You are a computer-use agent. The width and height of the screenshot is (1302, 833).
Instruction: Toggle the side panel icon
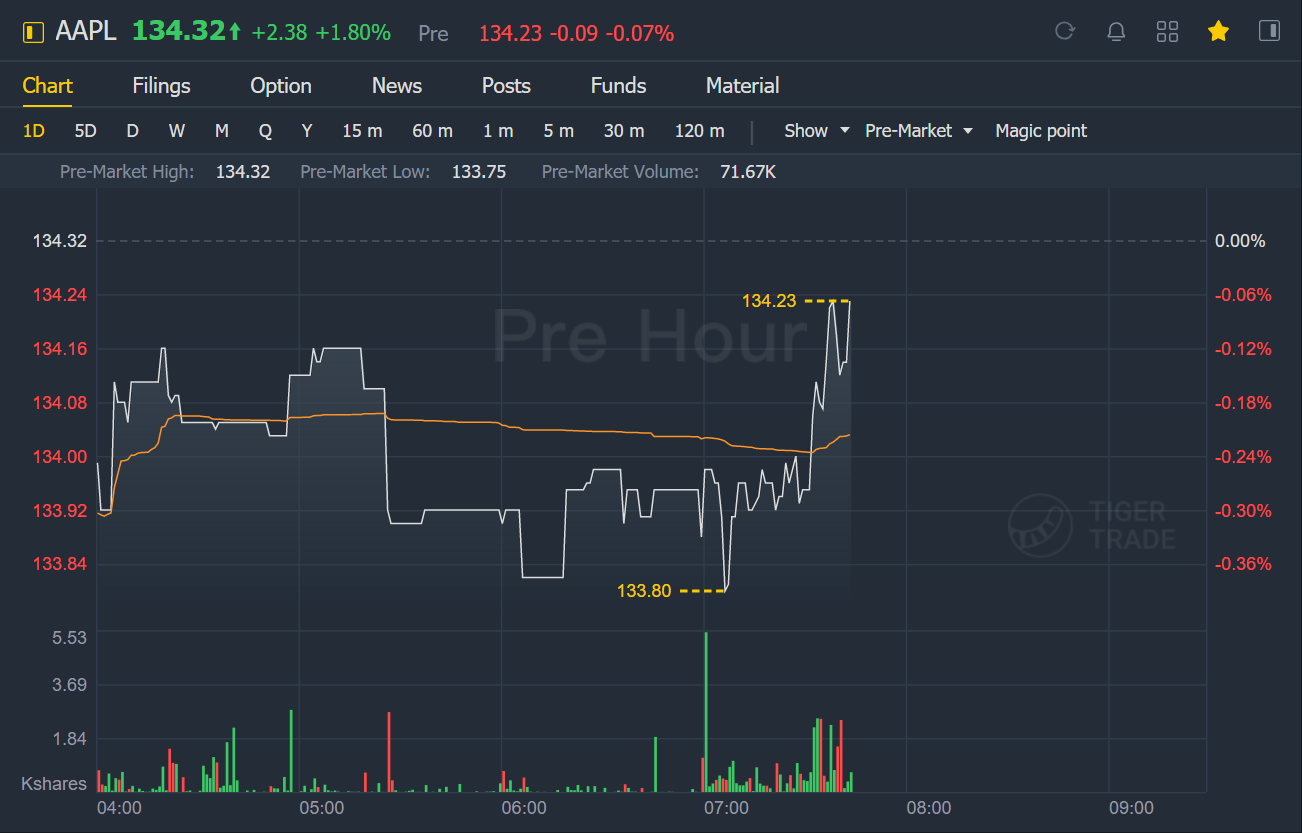pyautogui.click(x=1269, y=31)
